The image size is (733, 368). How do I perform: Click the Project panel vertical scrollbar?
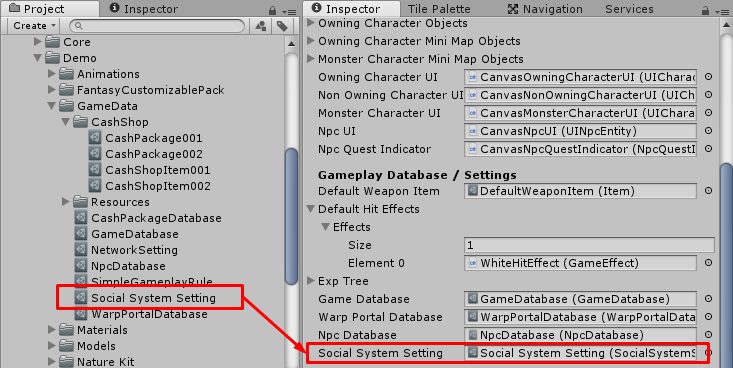click(x=291, y=216)
